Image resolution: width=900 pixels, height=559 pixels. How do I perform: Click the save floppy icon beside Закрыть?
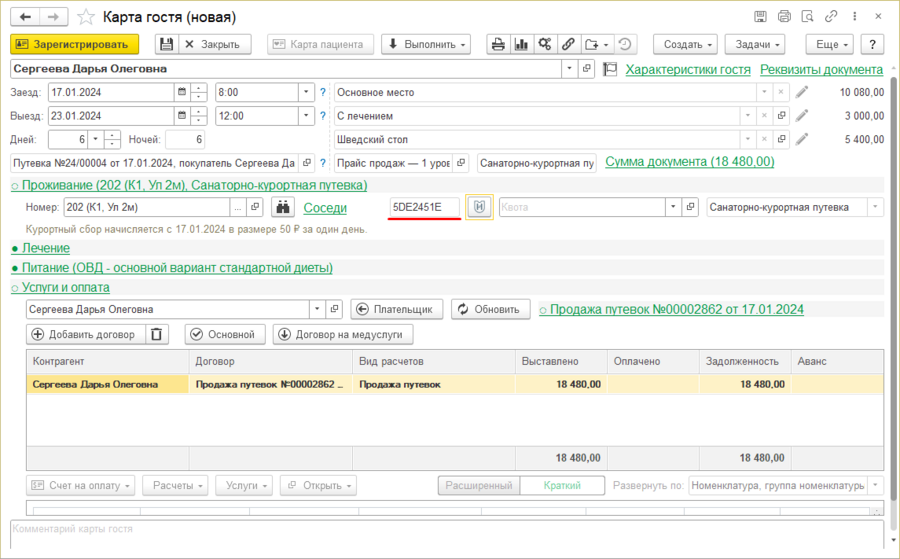(166, 44)
